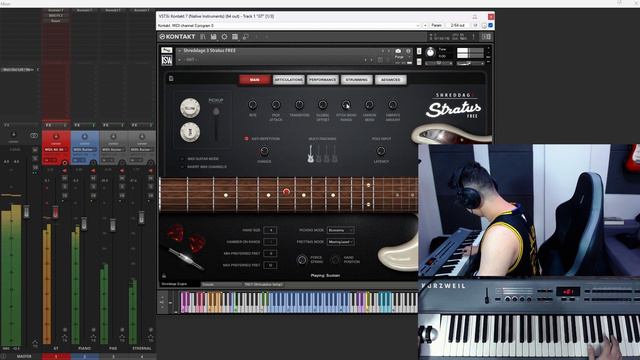Click the GT track volume fader
The height and width of the screenshot is (360, 640).
point(56,212)
